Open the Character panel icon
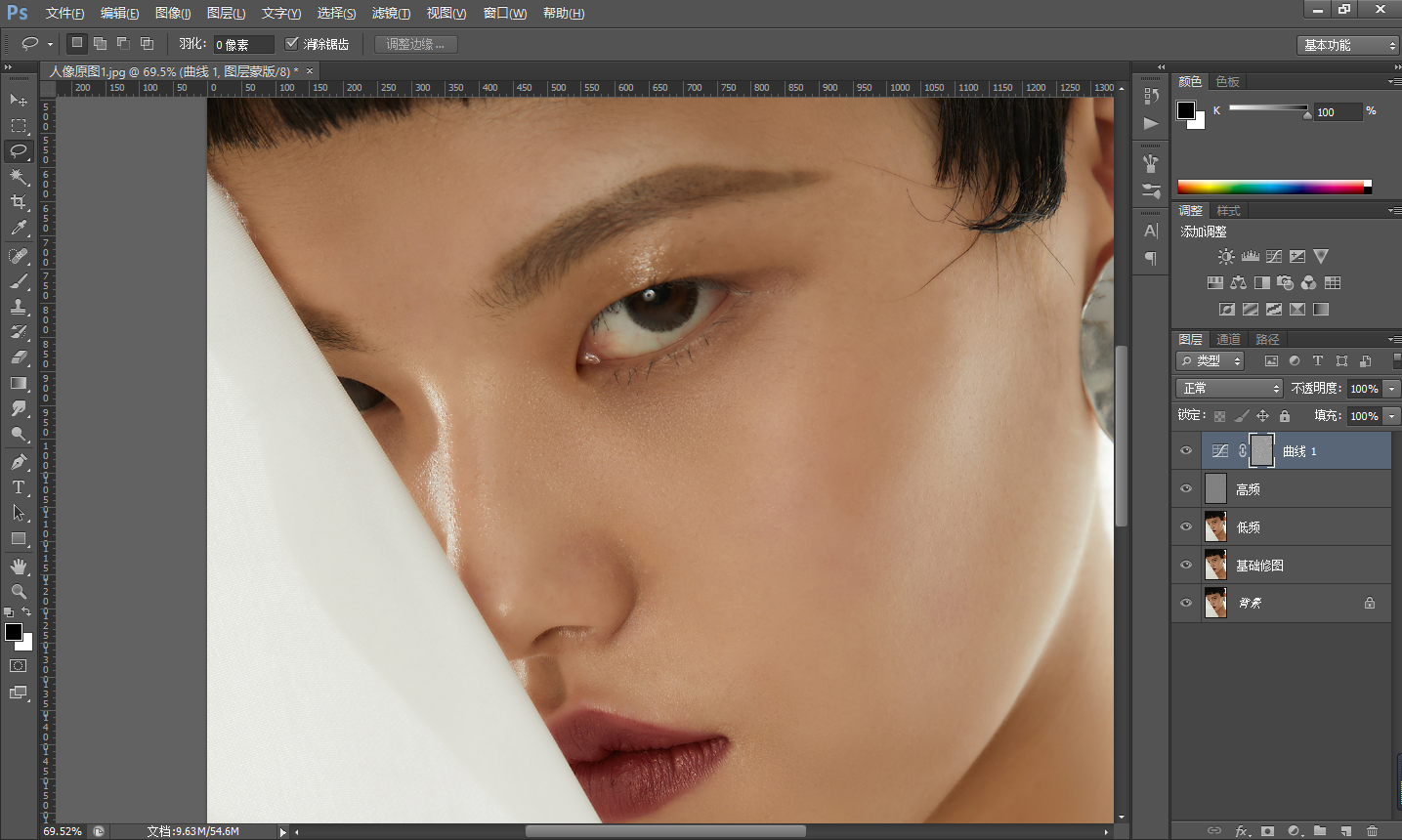Screen dimensions: 1402x840 click(1151, 231)
